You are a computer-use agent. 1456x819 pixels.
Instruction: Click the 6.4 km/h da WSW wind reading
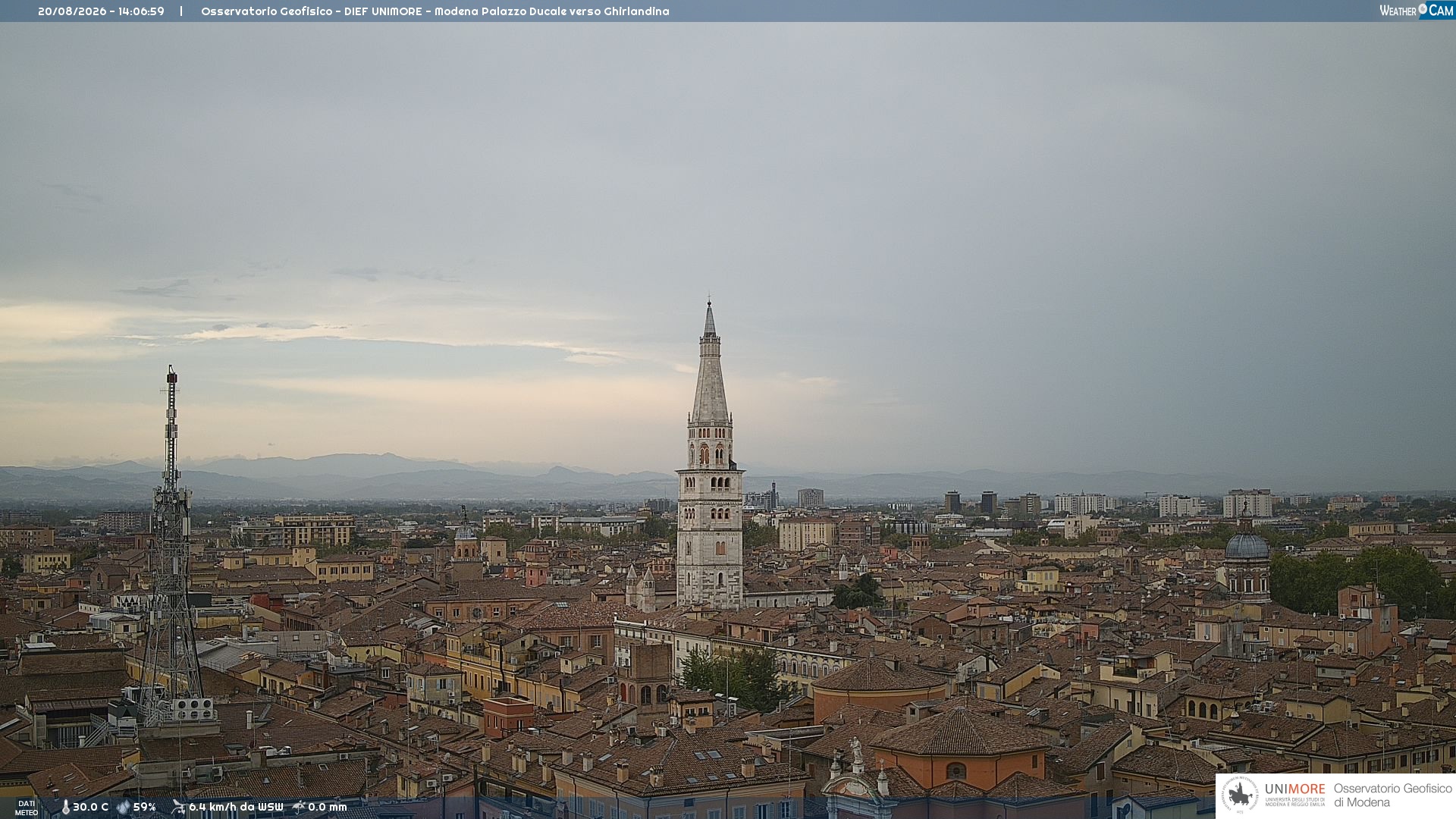click(x=236, y=808)
